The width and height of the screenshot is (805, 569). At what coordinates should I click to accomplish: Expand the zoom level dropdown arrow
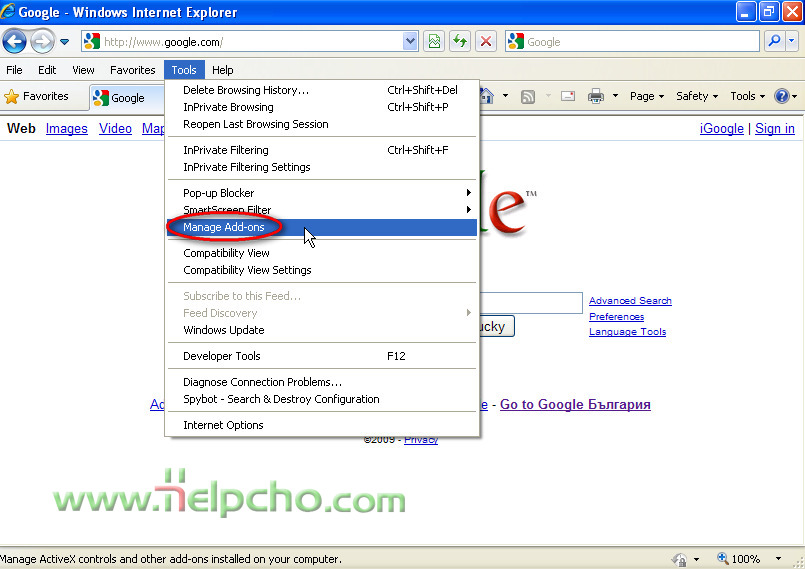tap(778, 558)
